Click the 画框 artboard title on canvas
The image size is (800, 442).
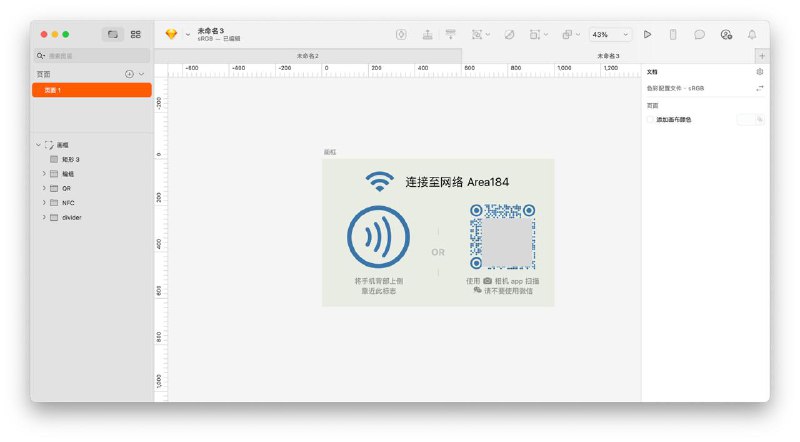(330, 152)
